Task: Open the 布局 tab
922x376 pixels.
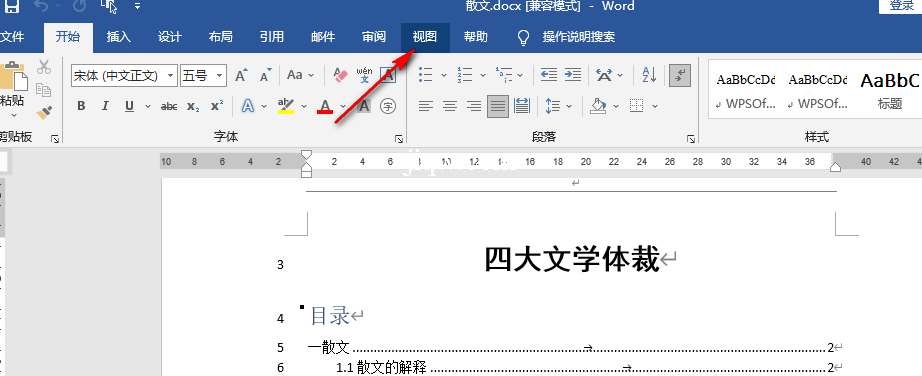Action: (x=221, y=38)
